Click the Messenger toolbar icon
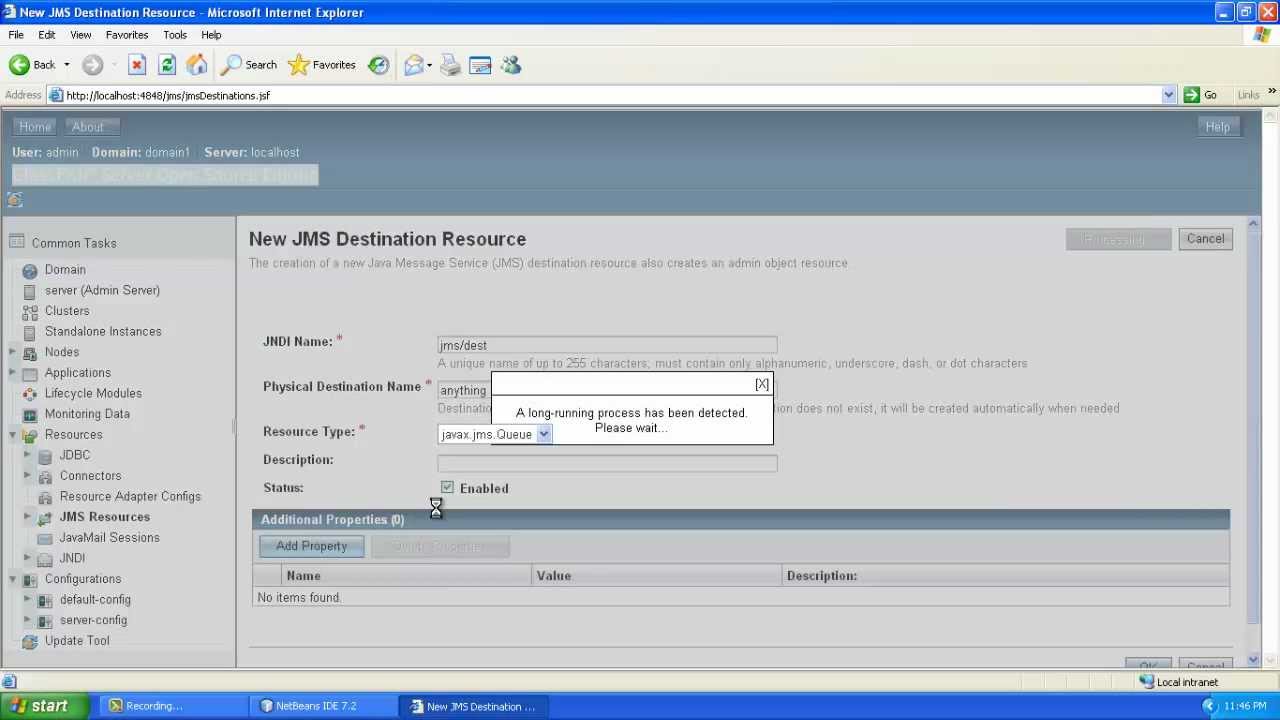Screen dimensions: 1280x720 coord(511,65)
